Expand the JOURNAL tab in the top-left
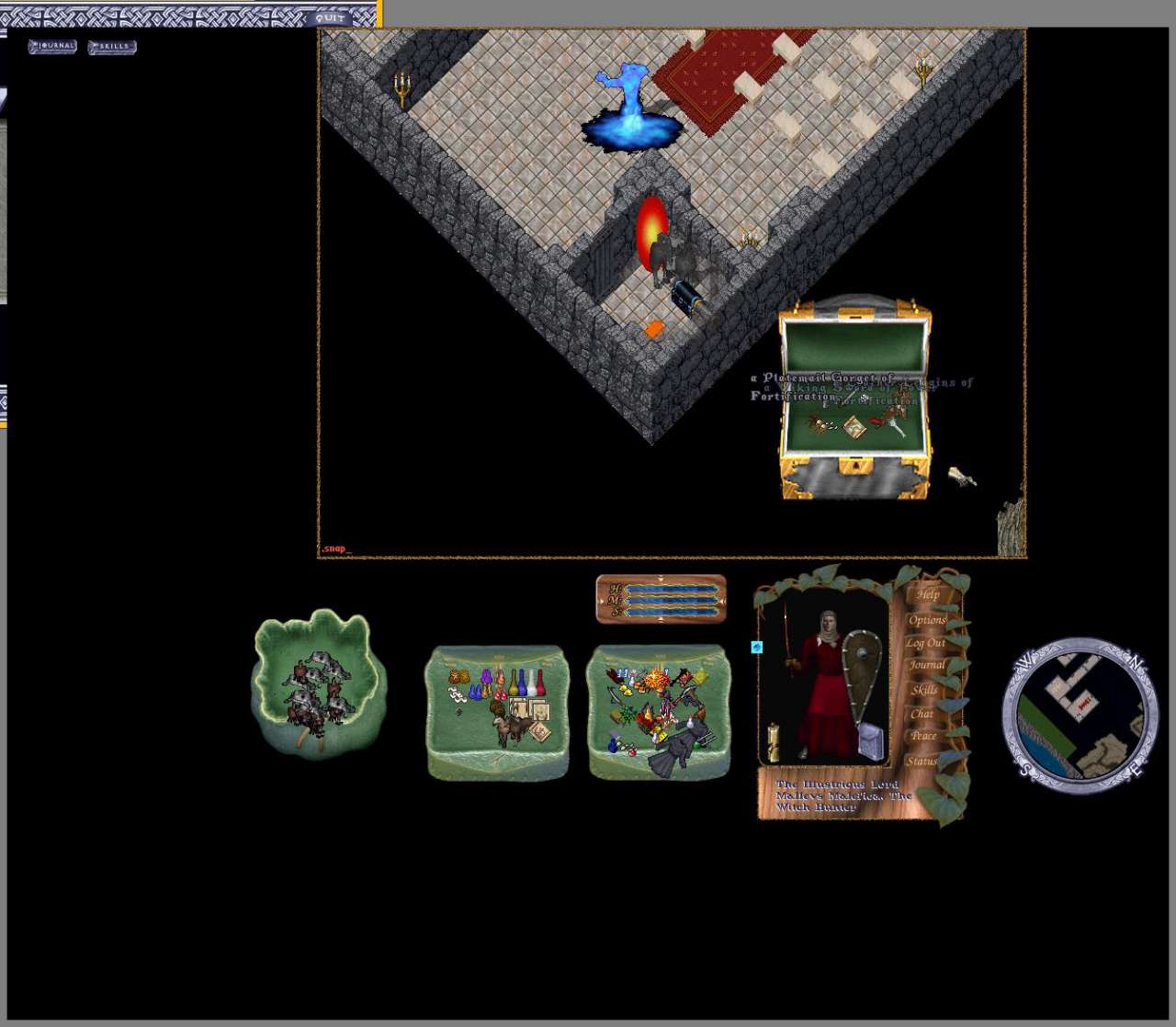 tap(52, 46)
